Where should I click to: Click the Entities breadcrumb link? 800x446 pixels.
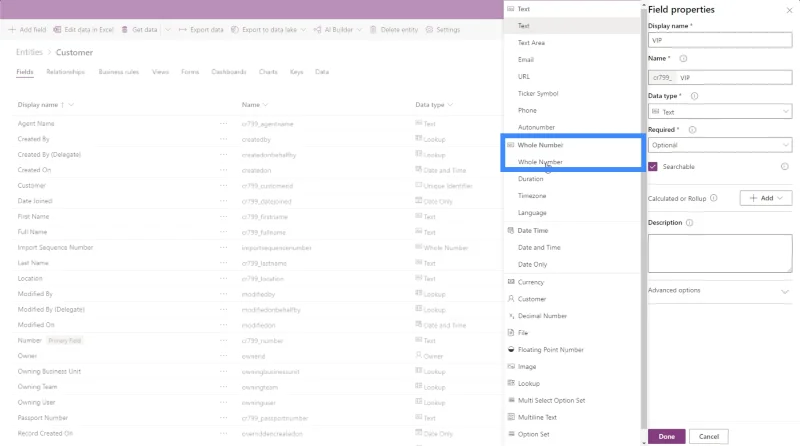pyautogui.click(x=29, y=52)
